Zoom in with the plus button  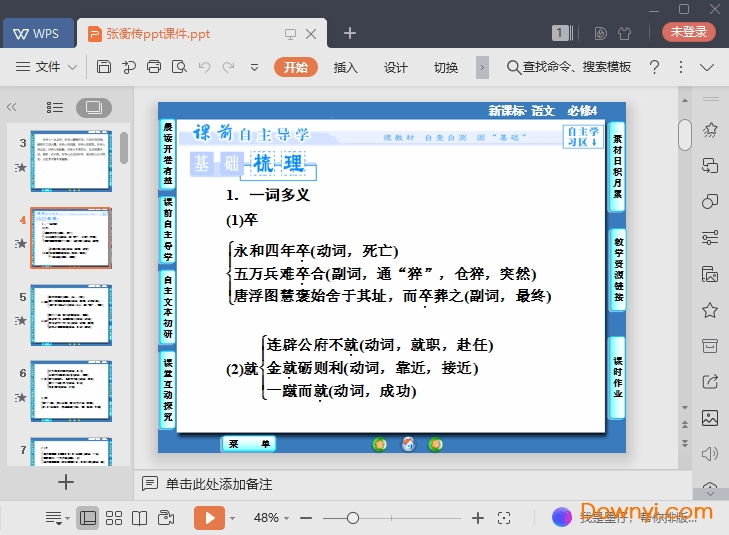[477, 518]
